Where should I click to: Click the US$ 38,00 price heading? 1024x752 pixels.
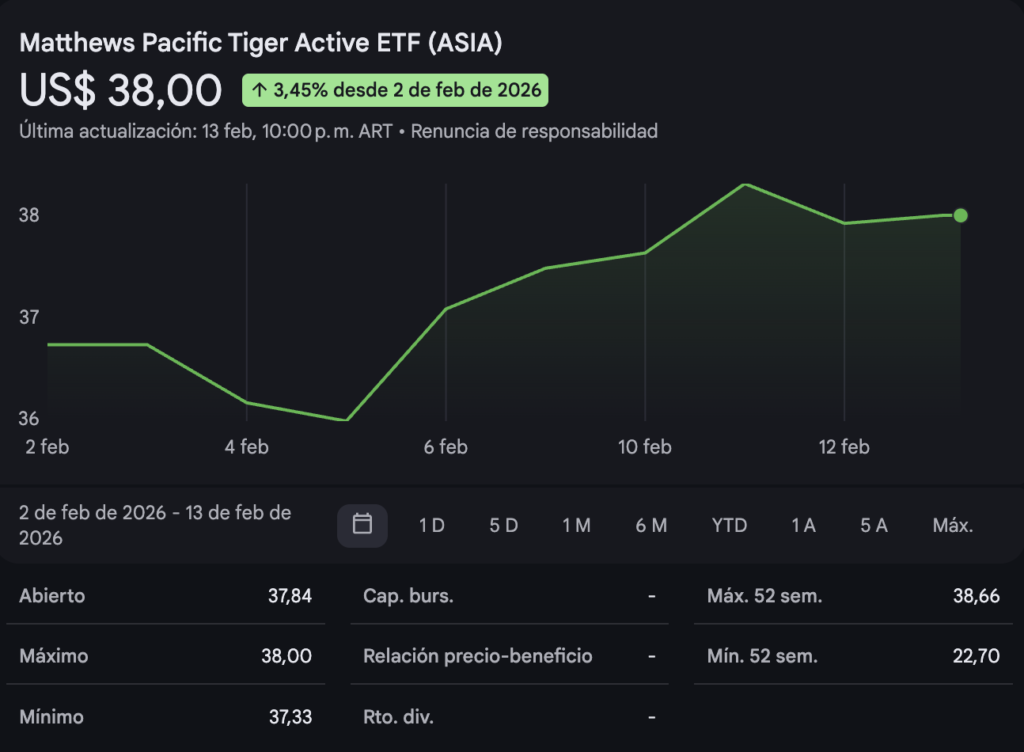click(x=121, y=91)
